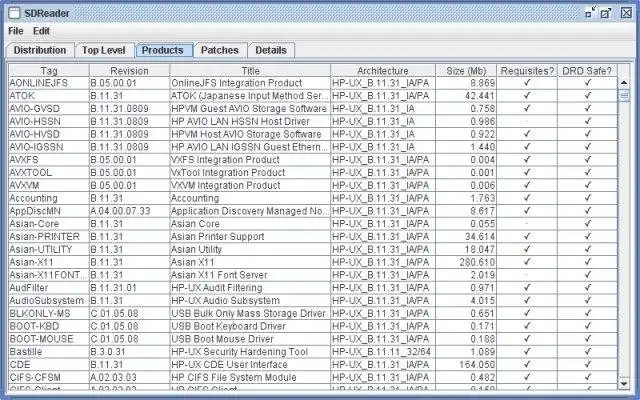Select the BOOT-KBD tag cell
Image resolution: width=640 pixels, height=400 pixels.
click(x=49, y=326)
